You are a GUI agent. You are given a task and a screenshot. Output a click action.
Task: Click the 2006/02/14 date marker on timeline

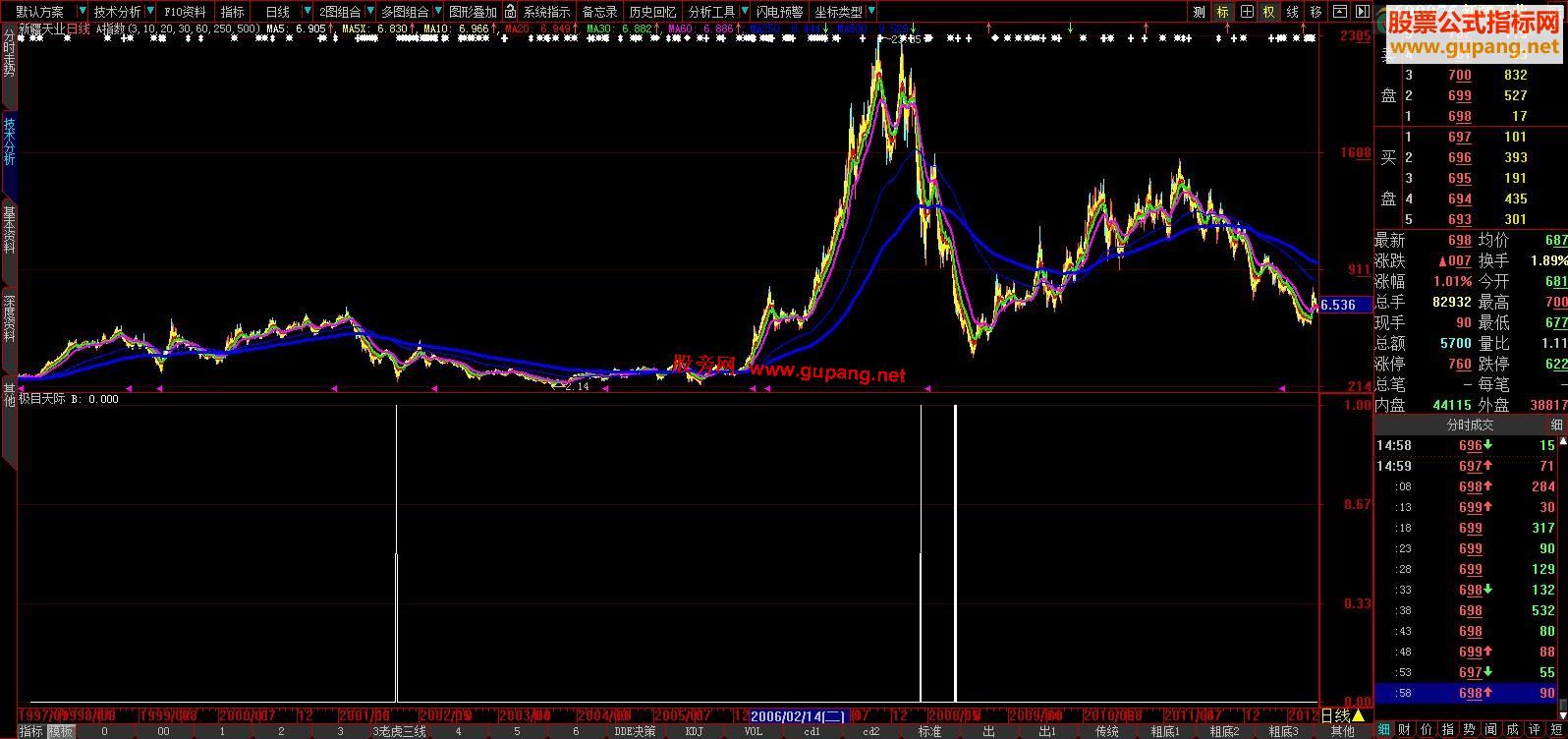point(799,715)
